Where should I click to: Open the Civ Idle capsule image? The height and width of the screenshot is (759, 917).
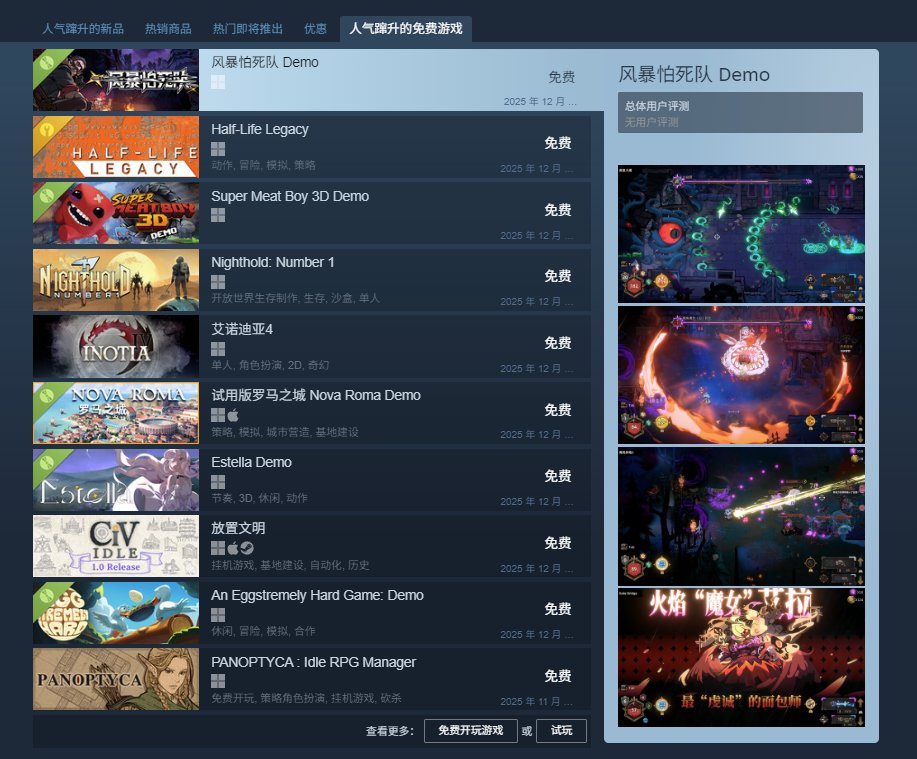[116, 546]
